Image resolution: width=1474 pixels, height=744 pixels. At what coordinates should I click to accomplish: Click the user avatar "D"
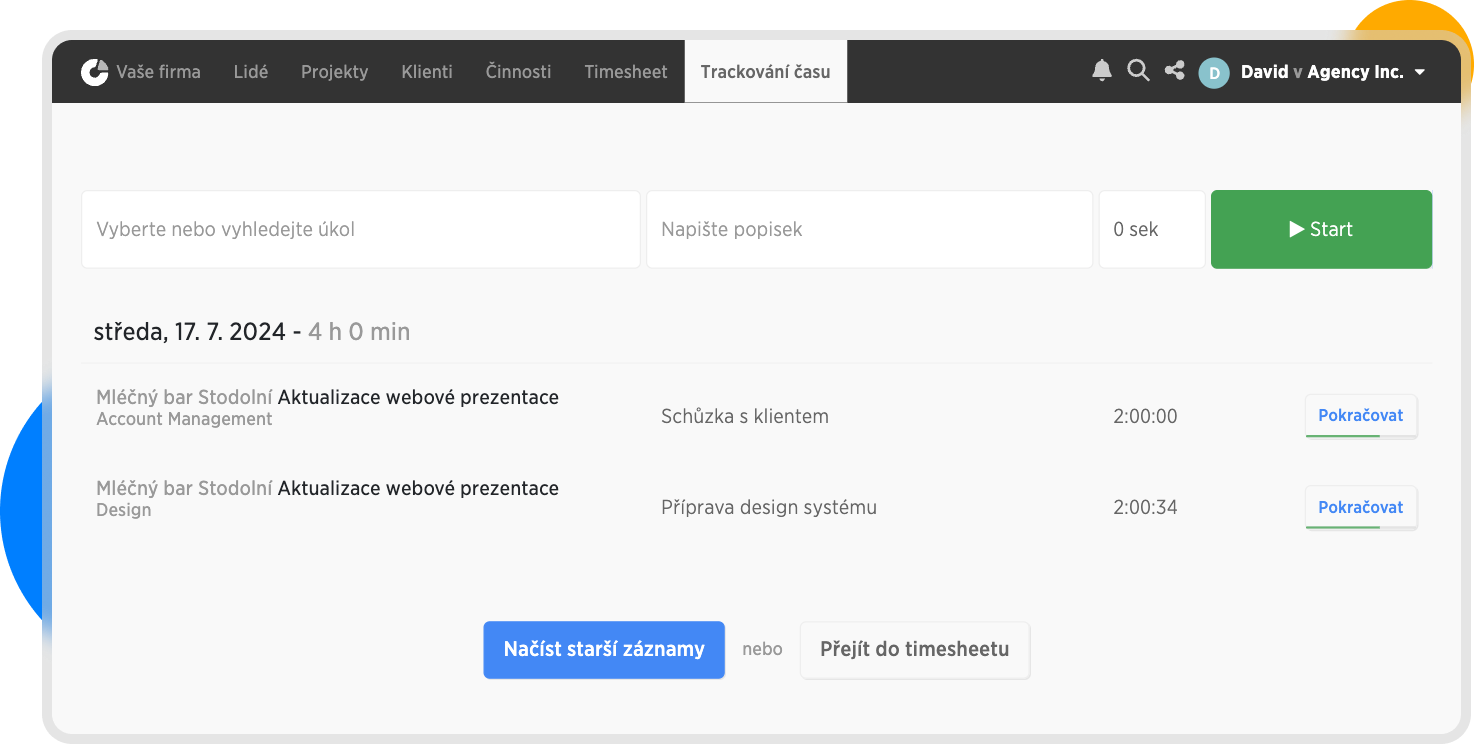pos(1214,72)
